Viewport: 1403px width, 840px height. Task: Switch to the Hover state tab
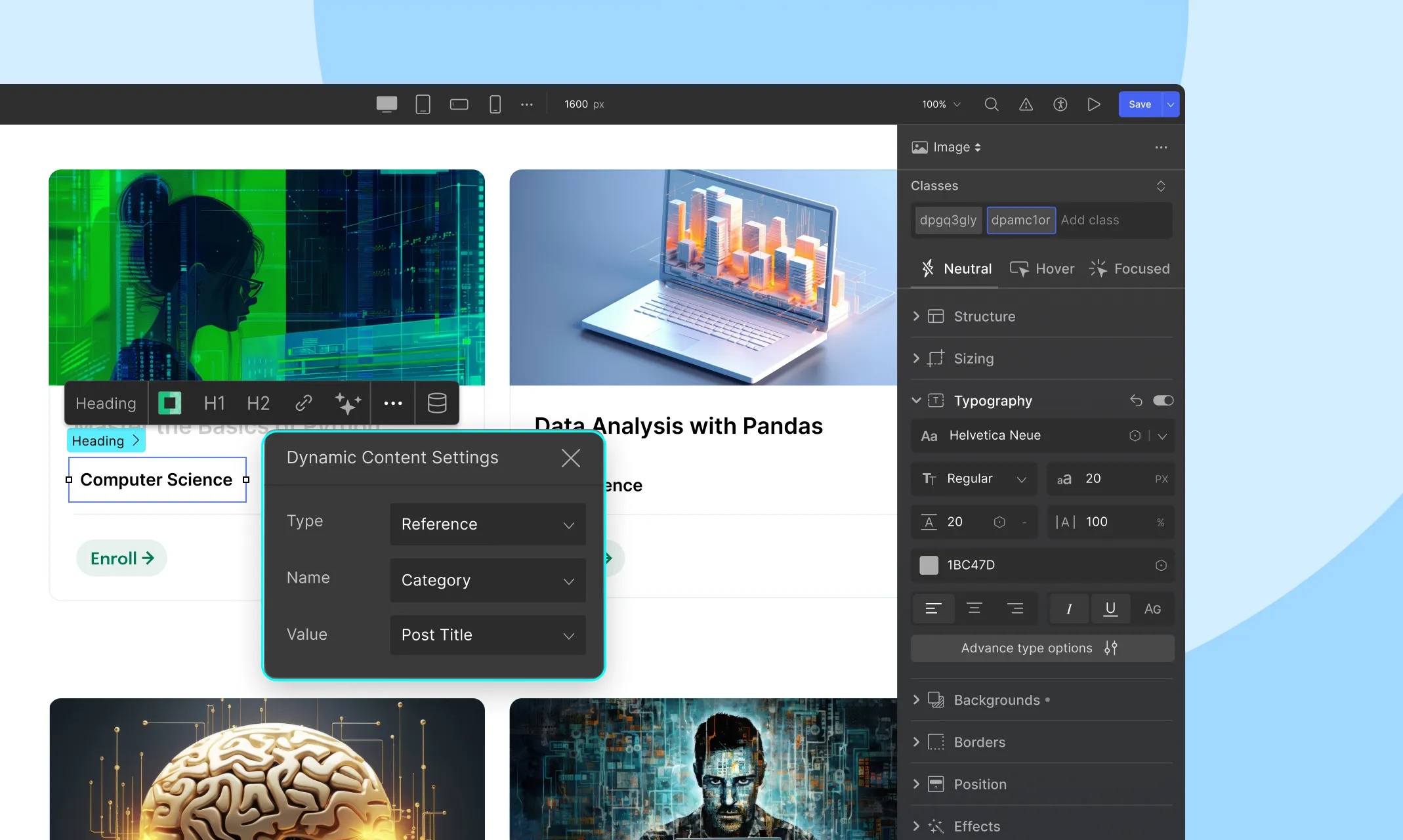point(1041,268)
